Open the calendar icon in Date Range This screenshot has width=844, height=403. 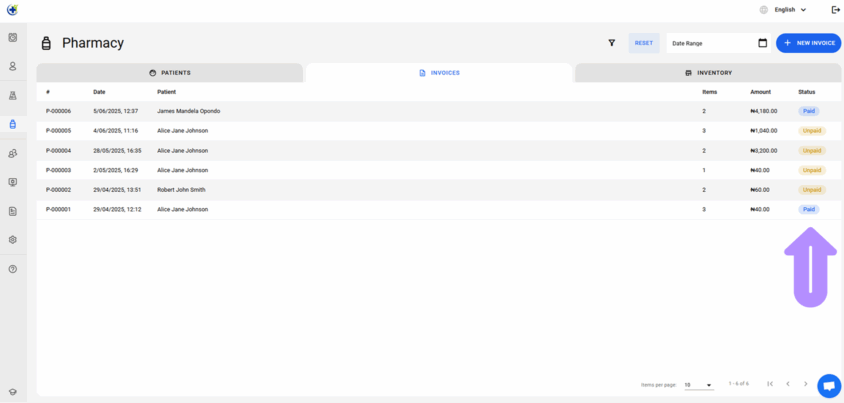coord(762,43)
